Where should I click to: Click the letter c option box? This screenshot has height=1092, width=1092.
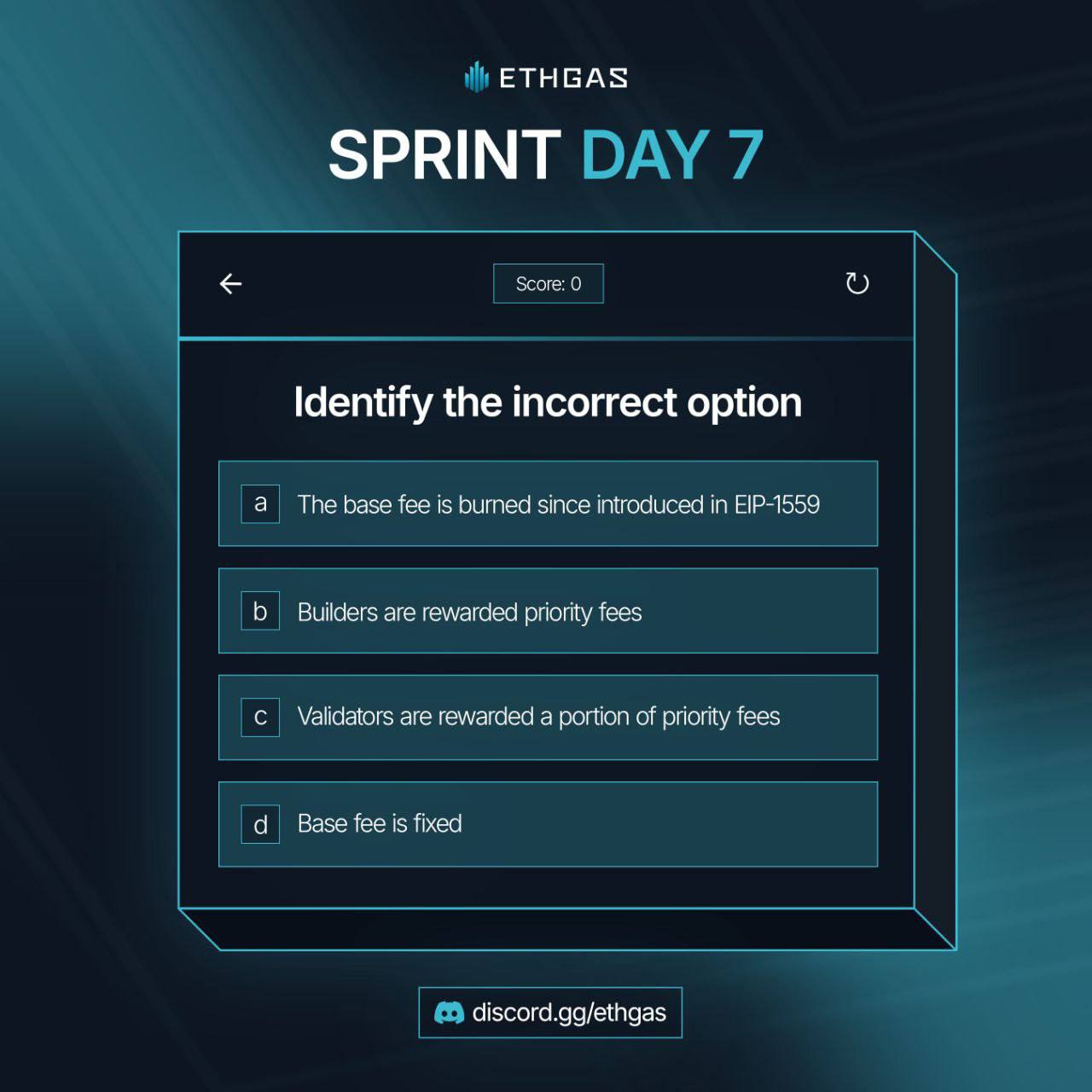[260, 717]
